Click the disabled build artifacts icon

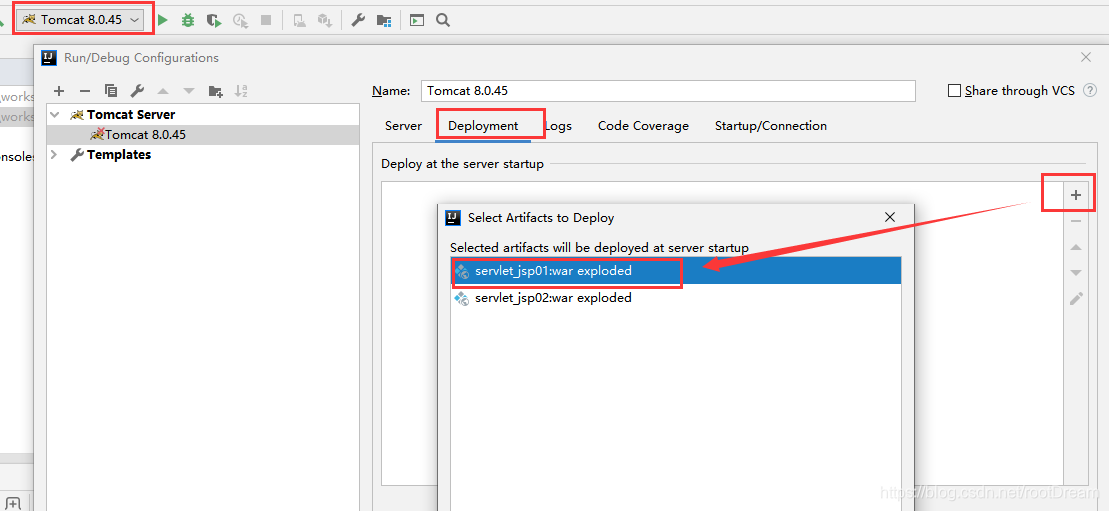[325, 21]
